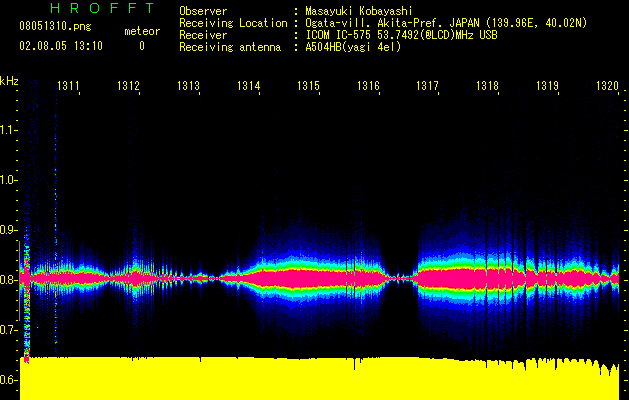Screen dimensions: 629x400
Task: Click the 1314 time axis marker
Action: pos(248,86)
